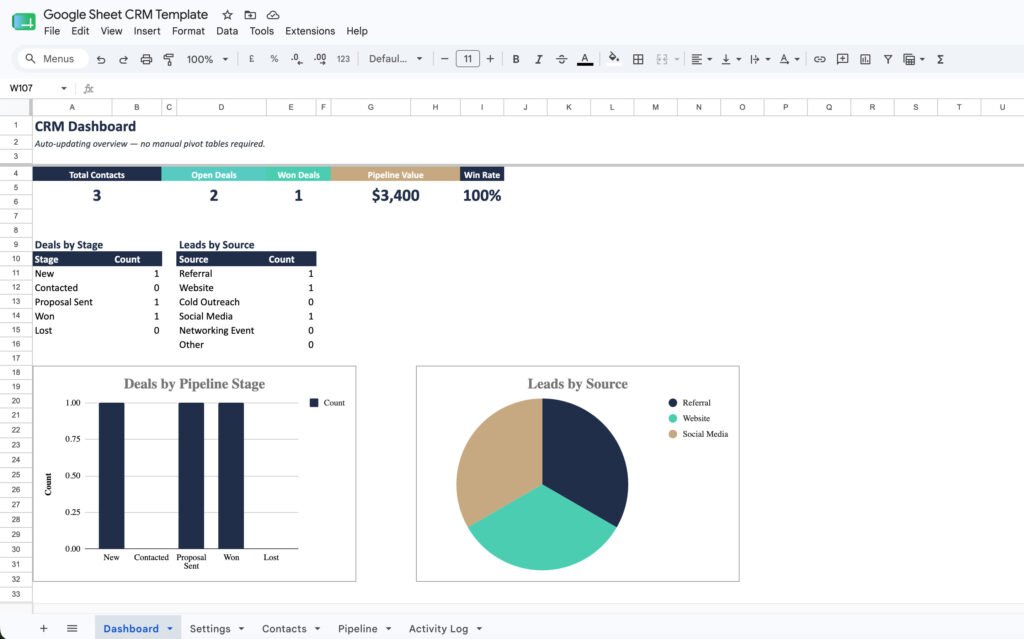Open the Tools menu
This screenshot has height=639, width=1024.
pyautogui.click(x=261, y=31)
